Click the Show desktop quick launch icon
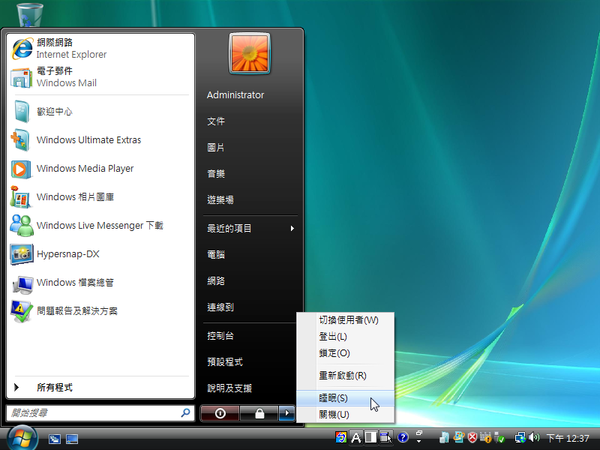 click(72, 439)
